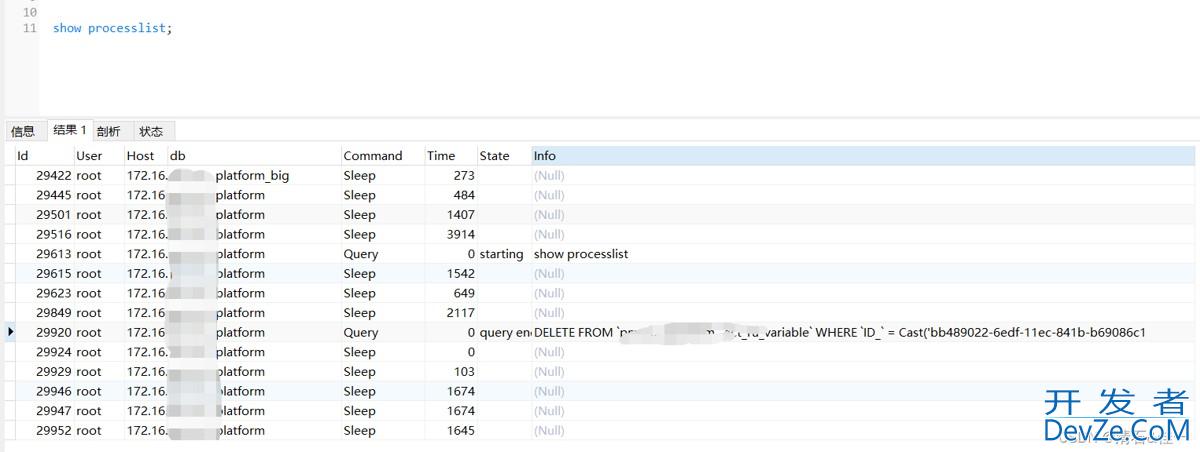This screenshot has width=1200, height=452.
Task: Click the platform_big db cell
Action: tap(252, 176)
